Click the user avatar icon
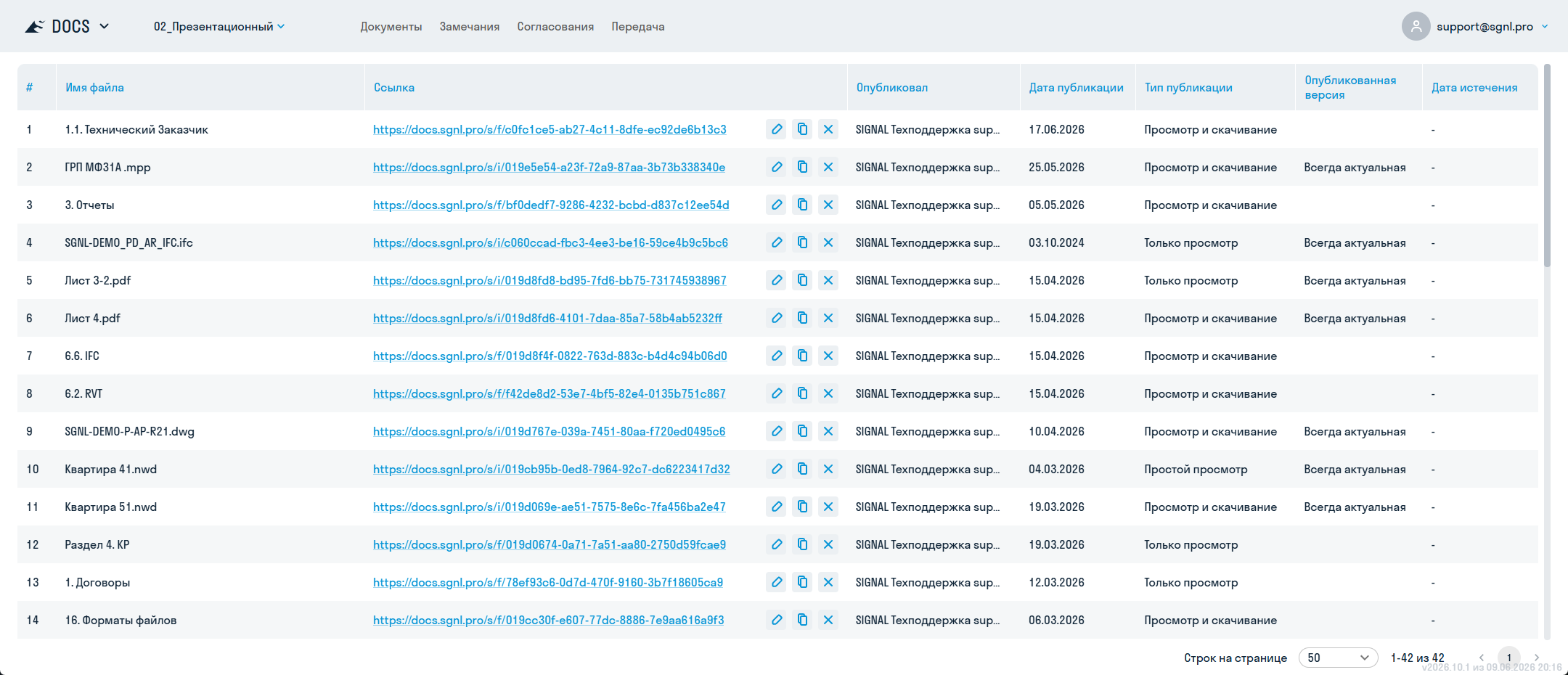Image resolution: width=1568 pixels, height=675 pixels. click(x=1416, y=26)
